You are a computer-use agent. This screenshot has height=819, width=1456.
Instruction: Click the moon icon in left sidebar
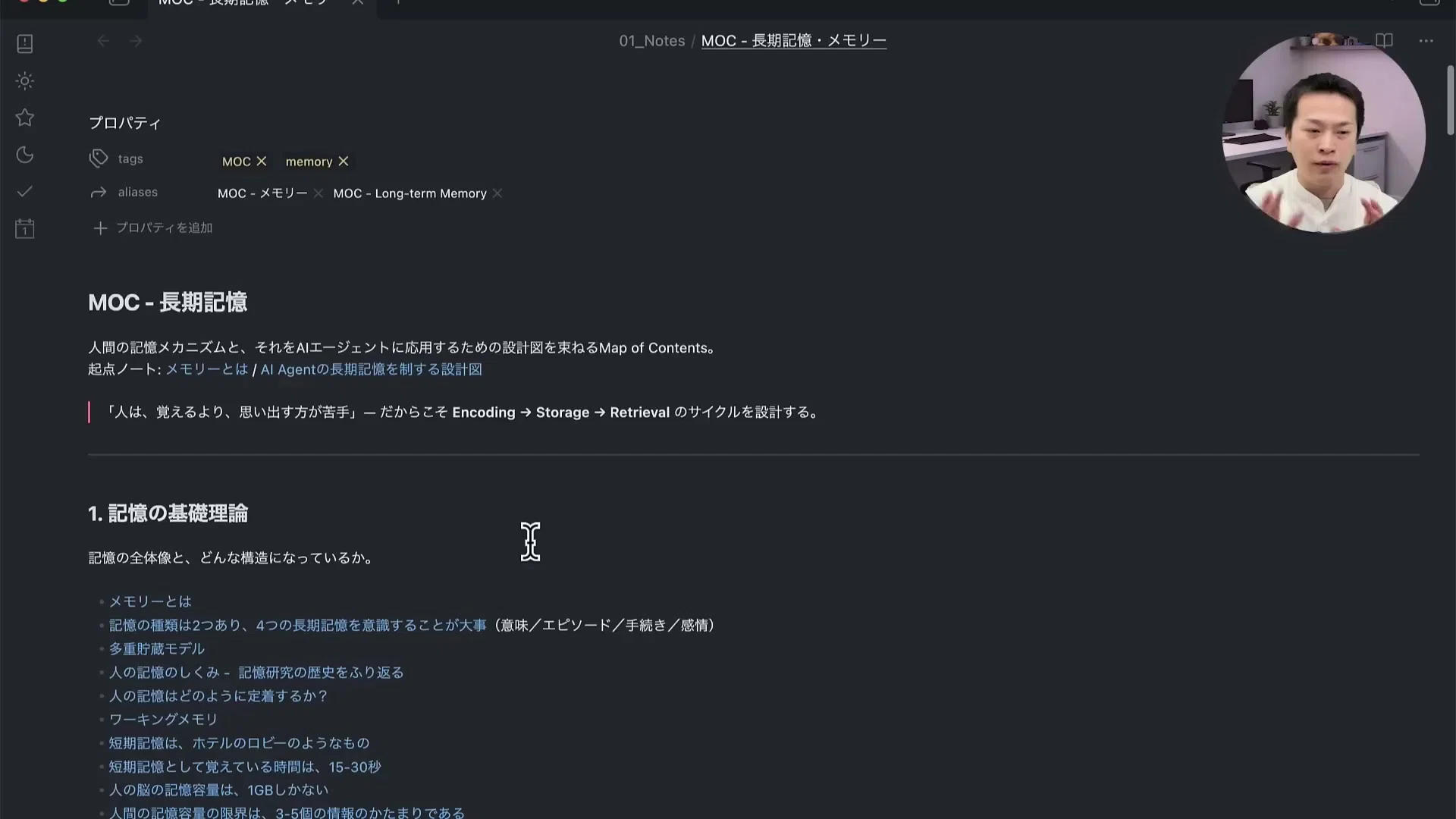(25, 155)
